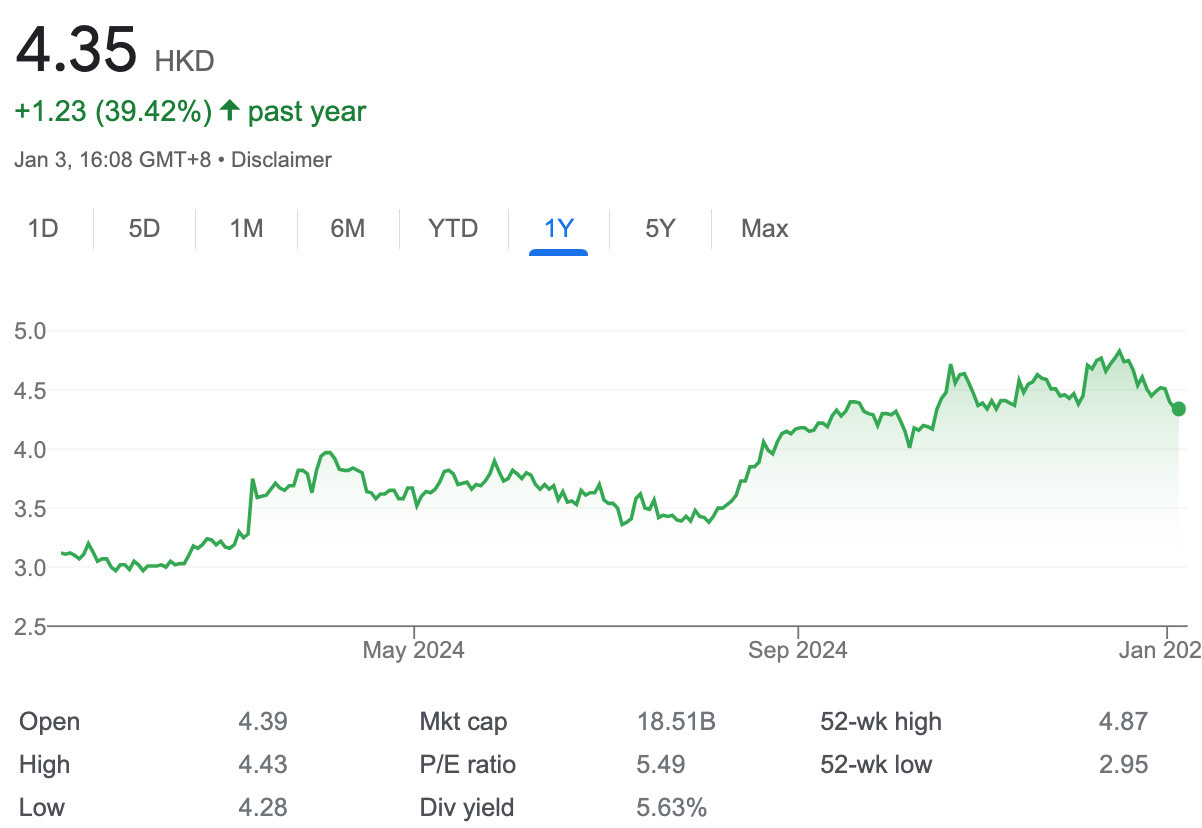Click the 4.35 price heading
The image size is (1202, 828).
pyautogui.click(x=76, y=50)
